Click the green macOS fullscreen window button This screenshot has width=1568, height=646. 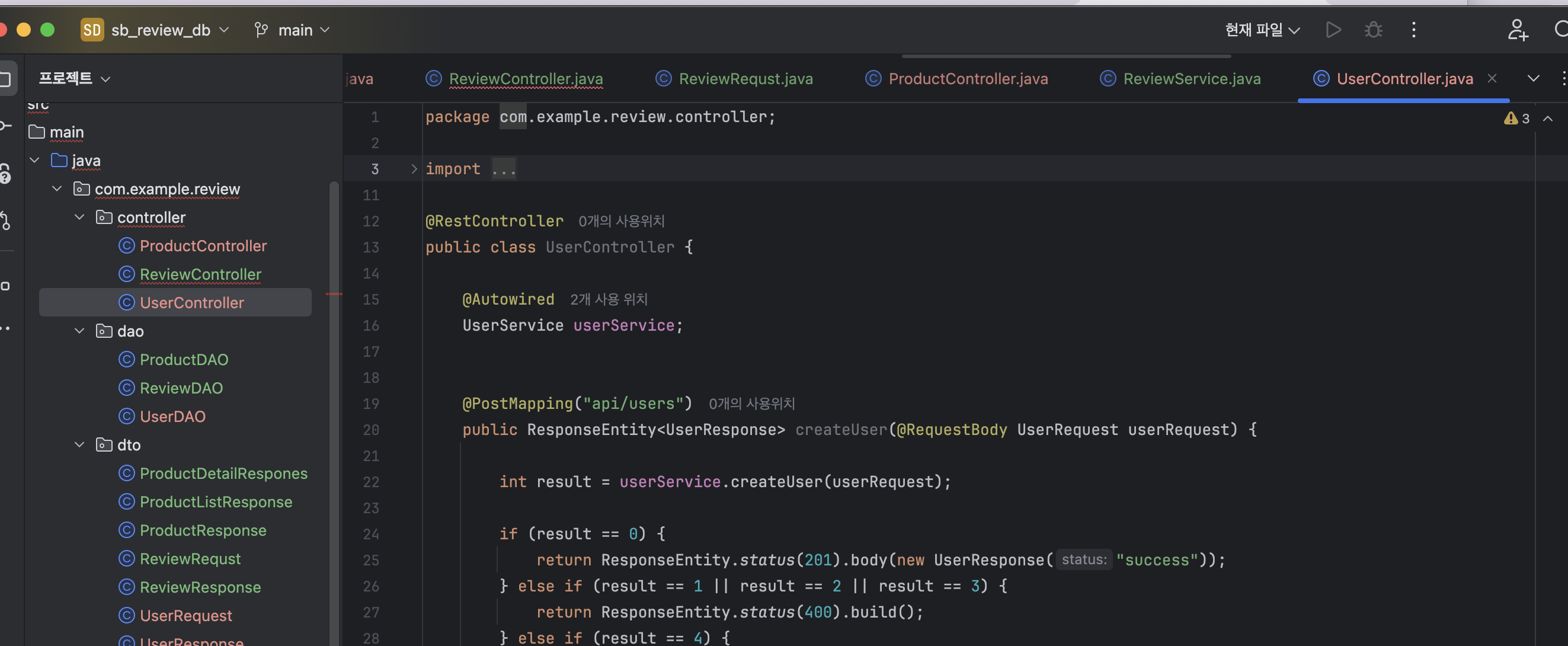point(47,30)
